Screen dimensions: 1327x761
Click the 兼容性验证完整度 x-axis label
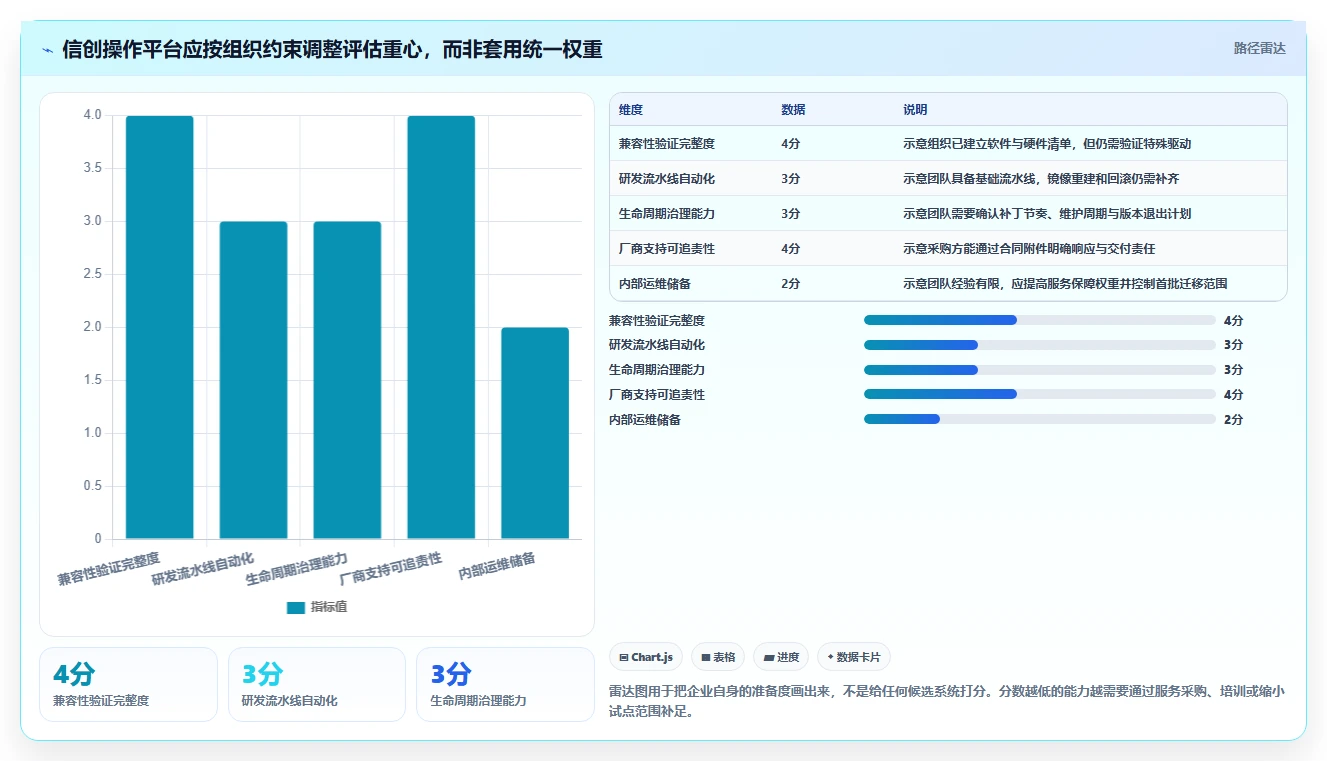(x=109, y=569)
